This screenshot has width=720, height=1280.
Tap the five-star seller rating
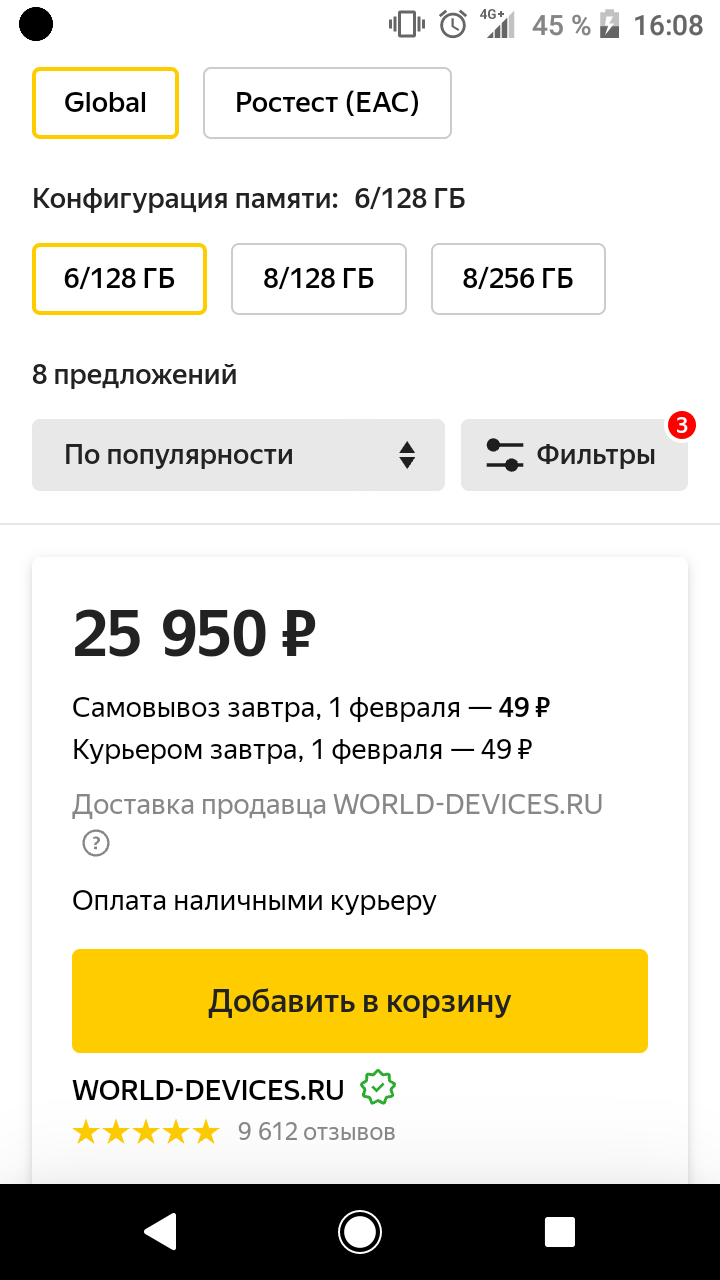pyautogui.click(x=146, y=1132)
